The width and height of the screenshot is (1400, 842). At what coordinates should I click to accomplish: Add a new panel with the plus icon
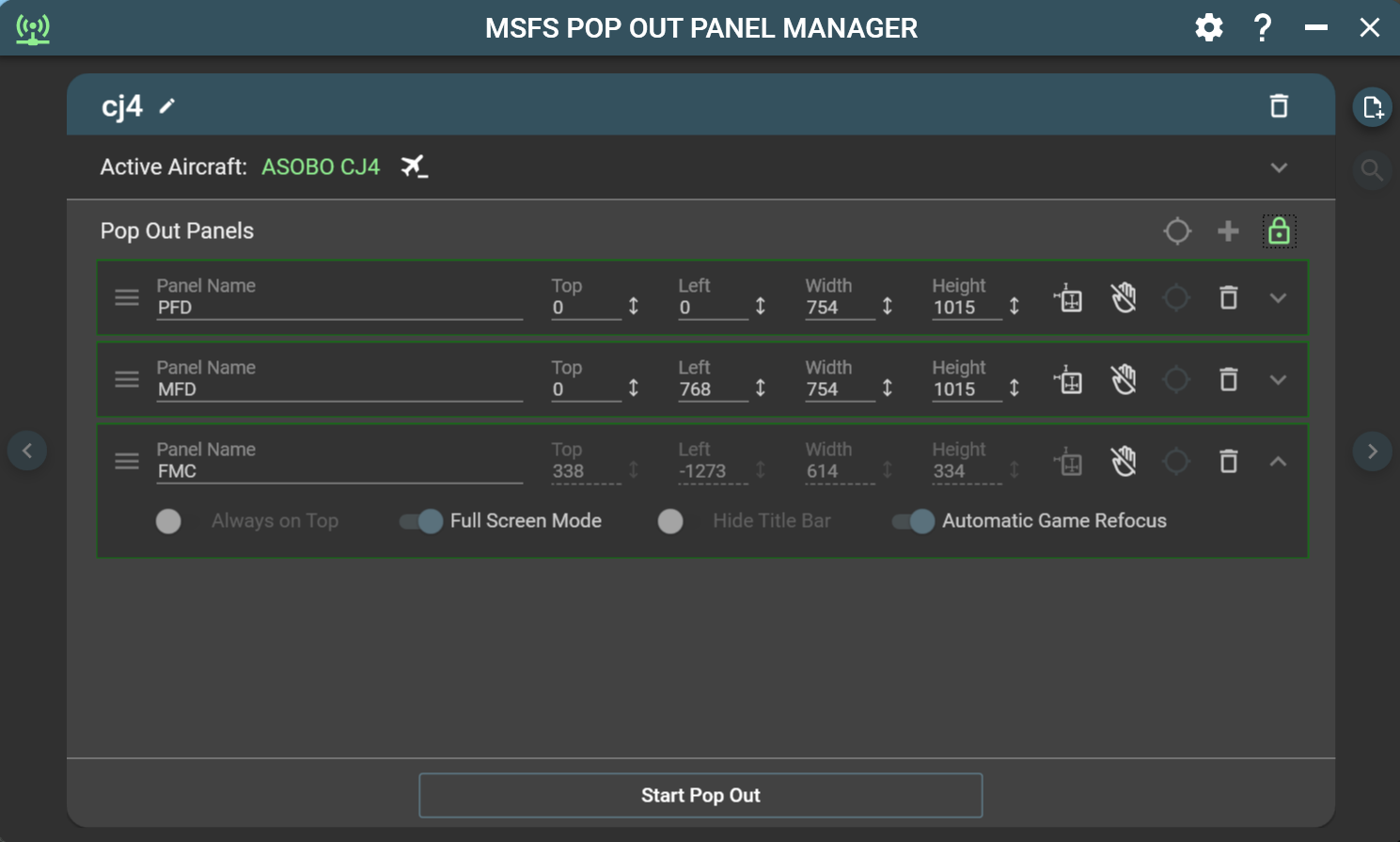tap(1228, 230)
